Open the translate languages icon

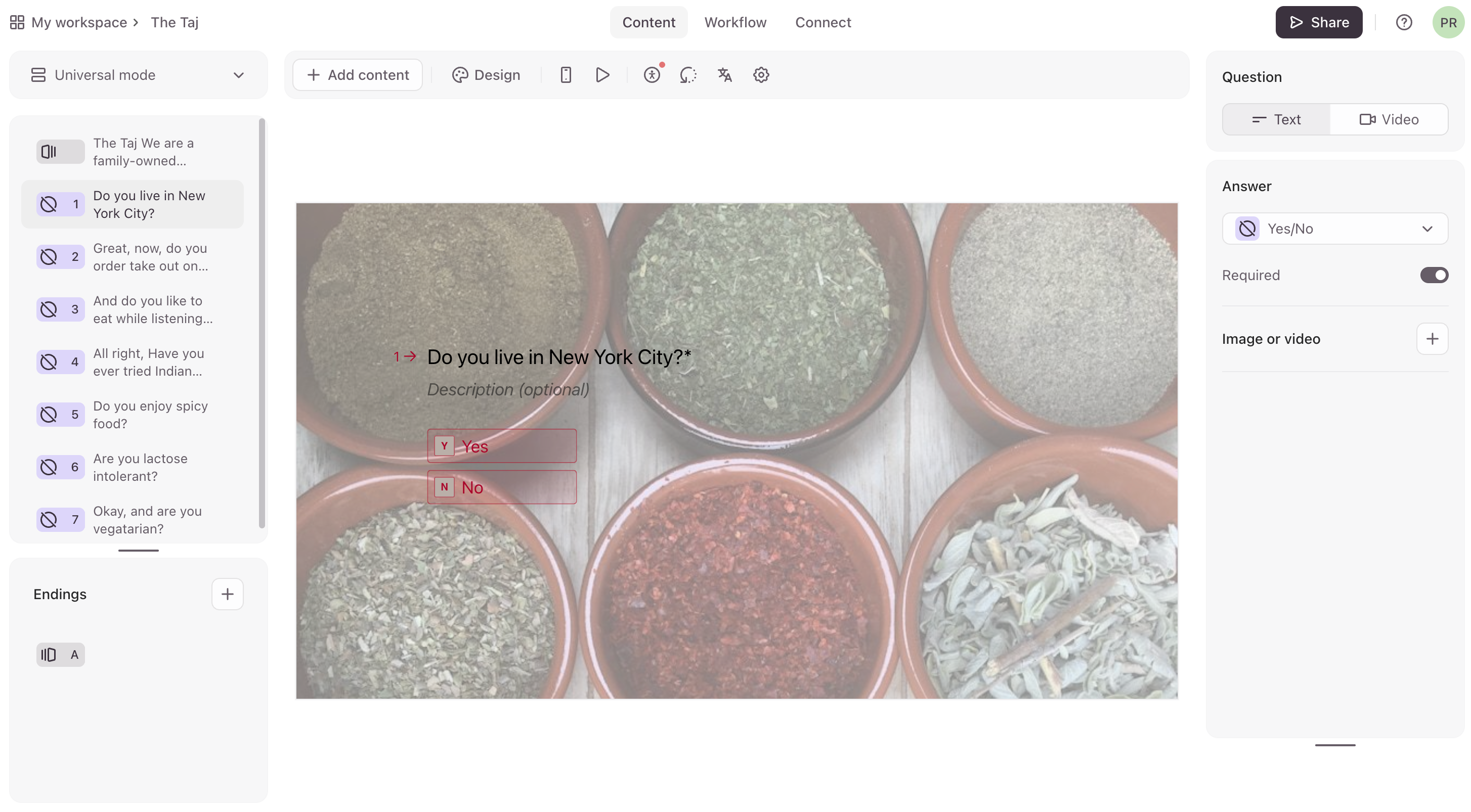(x=725, y=75)
